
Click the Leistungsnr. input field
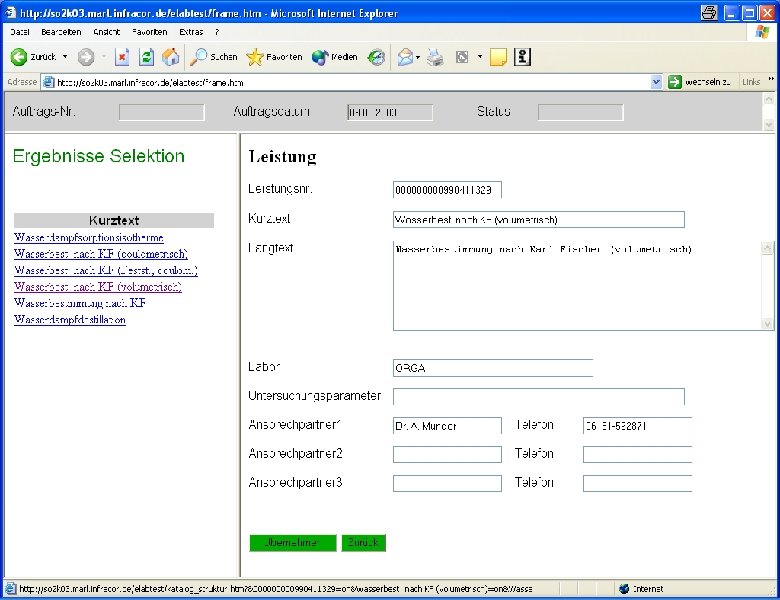(x=447, y=190)
